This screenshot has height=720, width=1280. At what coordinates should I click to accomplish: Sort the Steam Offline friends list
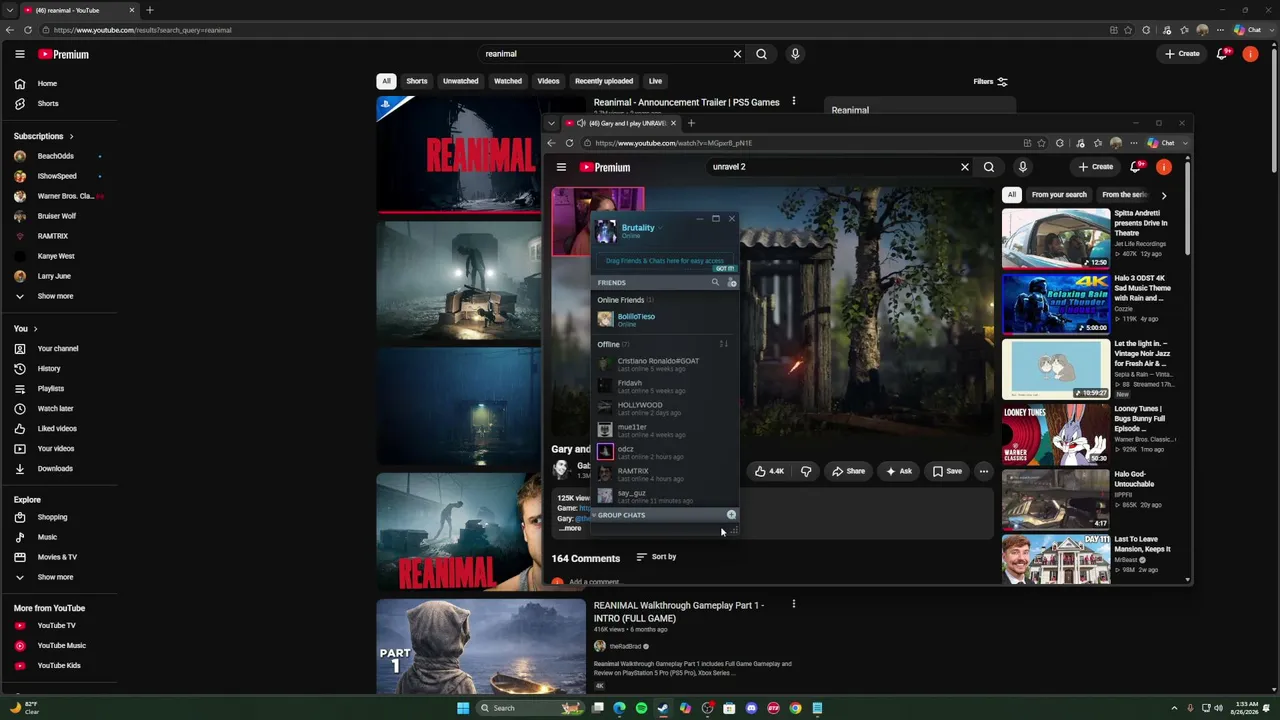[x=723, y=344]
